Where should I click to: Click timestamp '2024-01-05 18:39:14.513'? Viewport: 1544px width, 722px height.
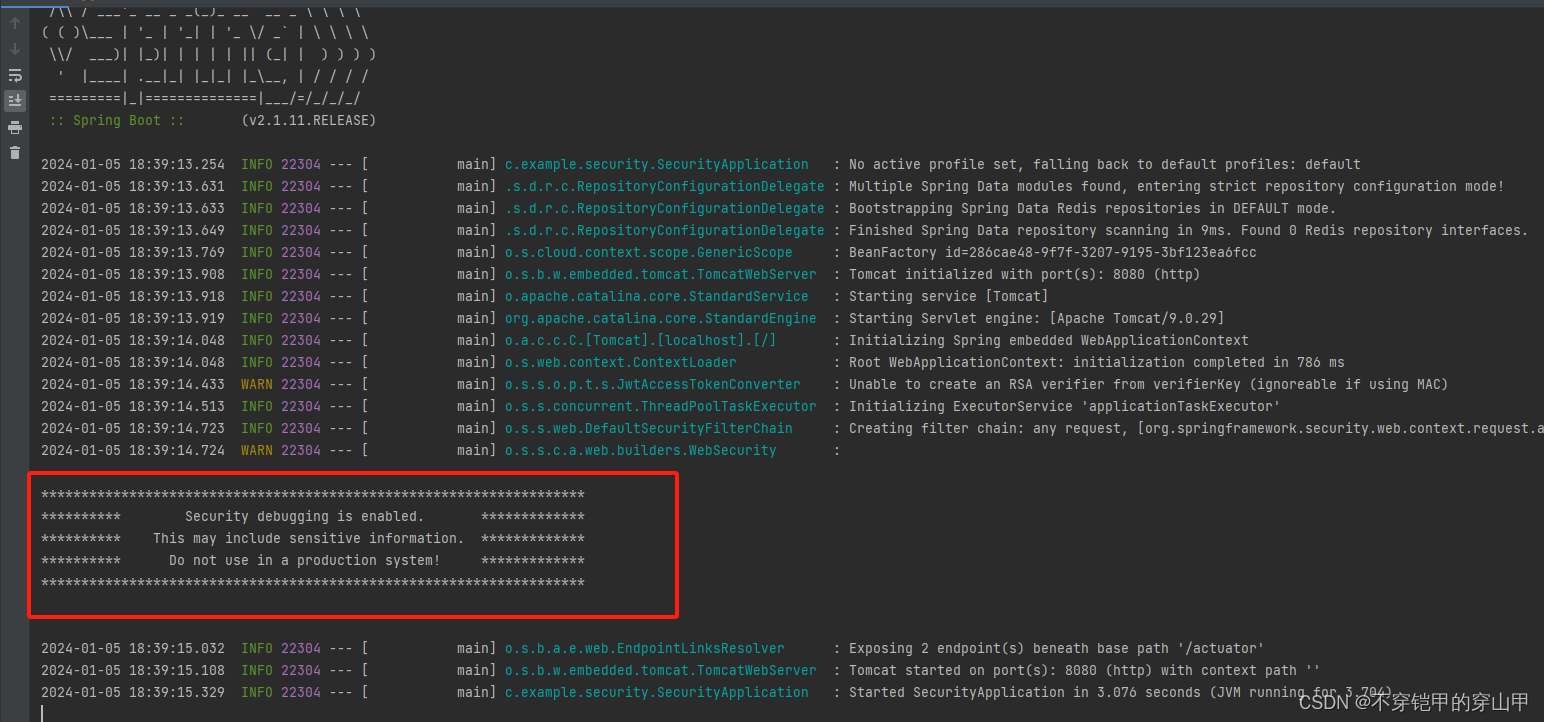[x=132, y=406]
